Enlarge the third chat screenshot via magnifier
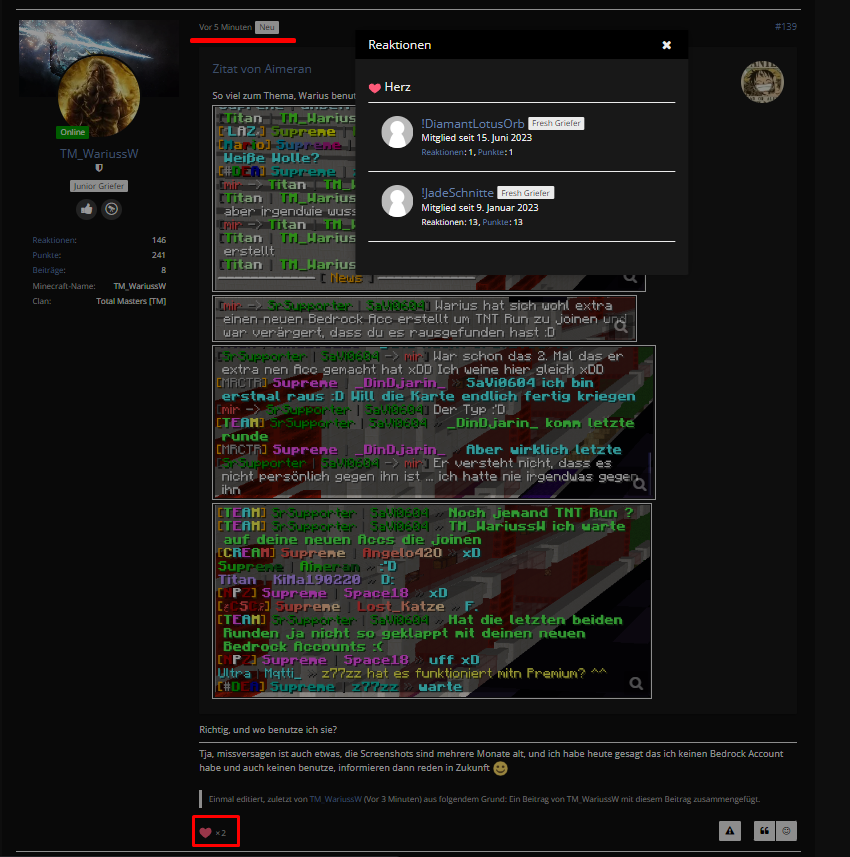This screenshot has height=857, width=850. 640,484
